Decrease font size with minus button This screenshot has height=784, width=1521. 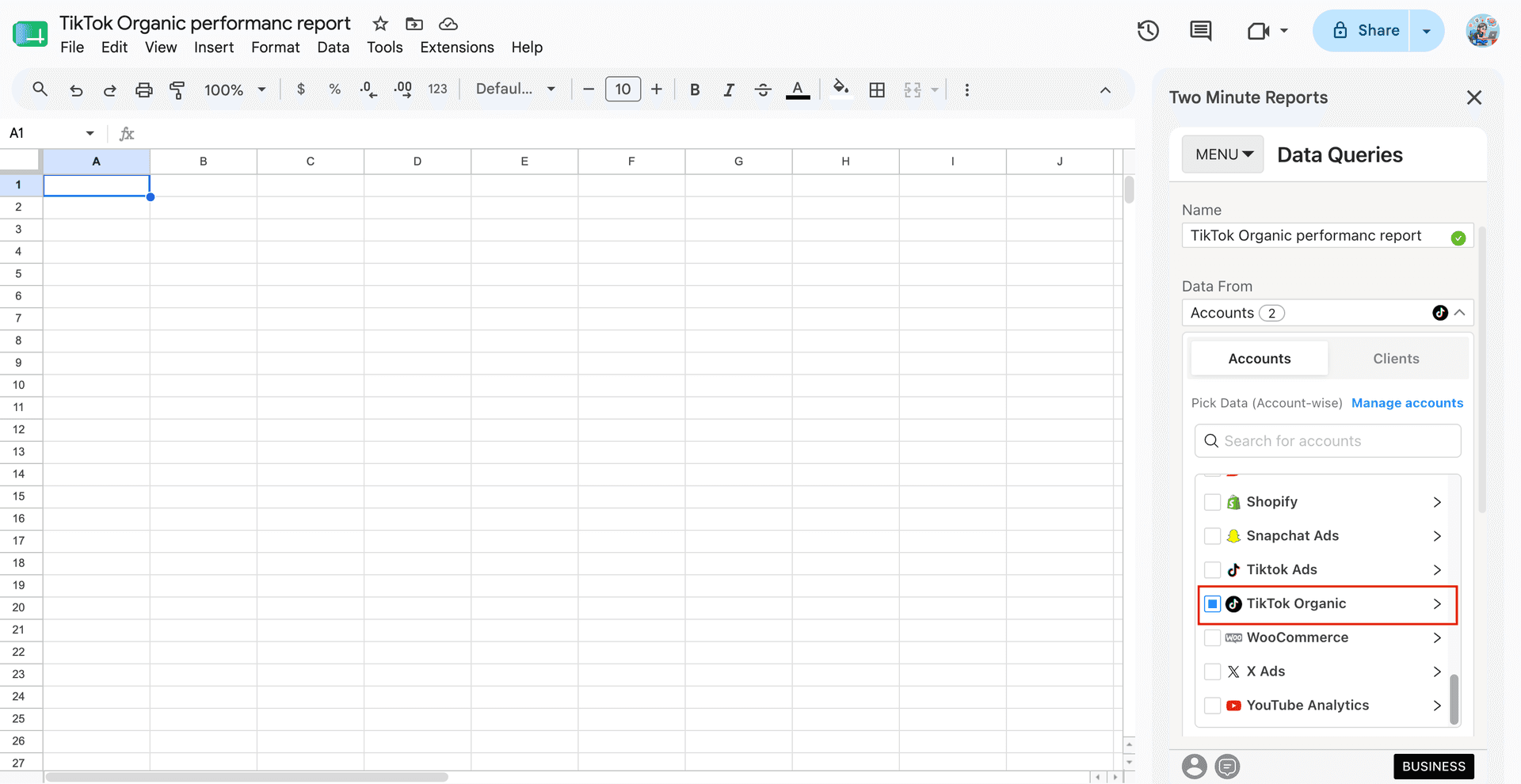point(589,89)
